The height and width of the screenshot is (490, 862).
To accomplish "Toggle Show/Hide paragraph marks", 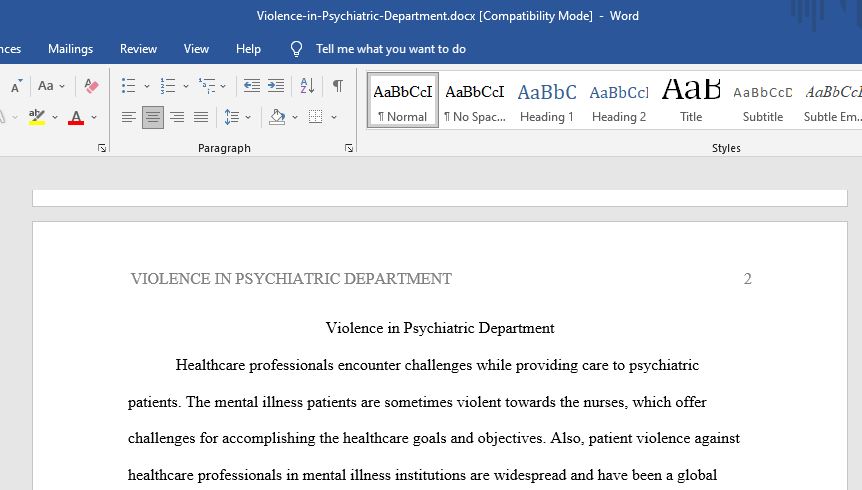I will tap(338, 86).
